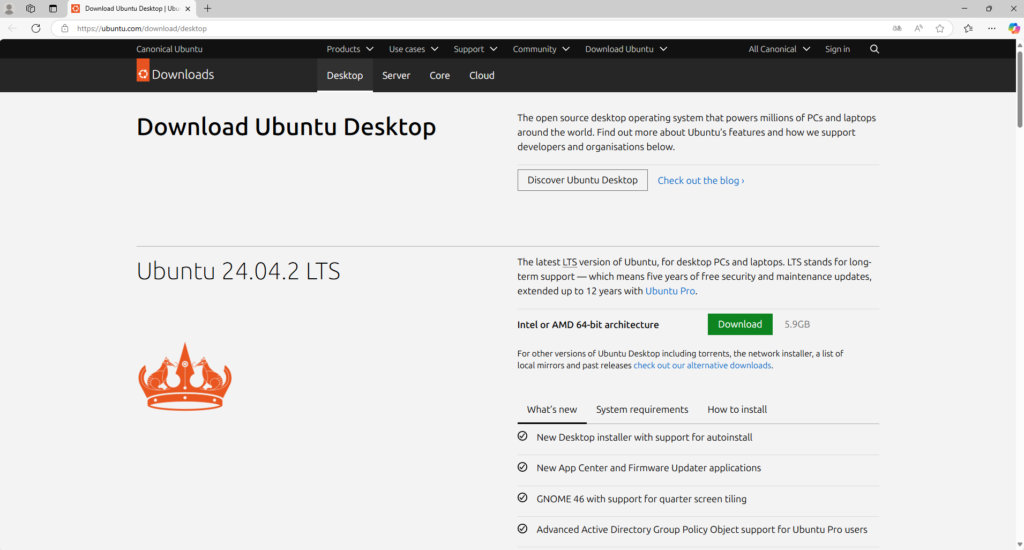The image size is (1024, 550).
Task: Click the underlined LTS abbreviation in the description
Action: pos(569,262)
